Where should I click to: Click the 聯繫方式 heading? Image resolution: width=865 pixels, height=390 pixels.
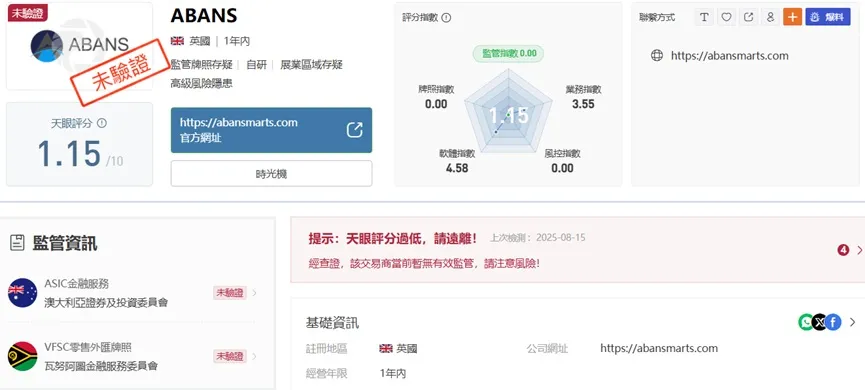(656, 17)
